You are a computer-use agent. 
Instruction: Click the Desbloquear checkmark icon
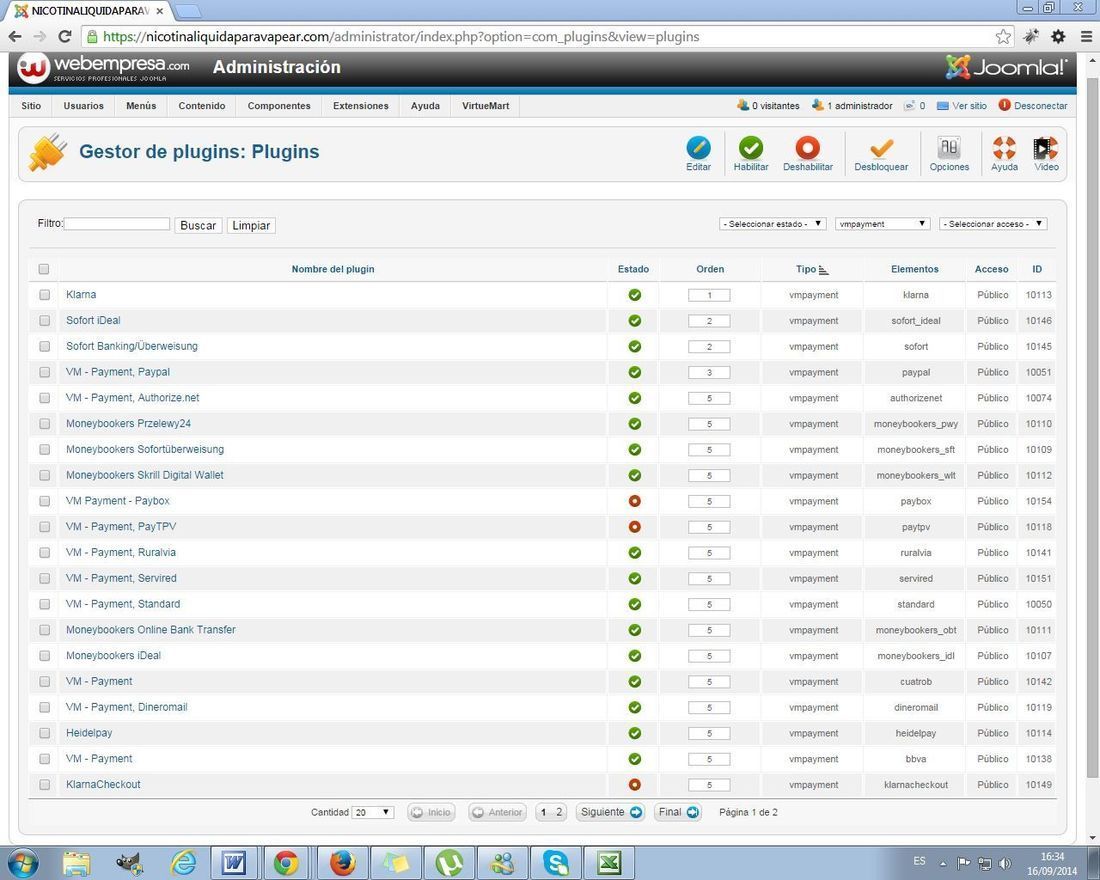click(881, 148)
